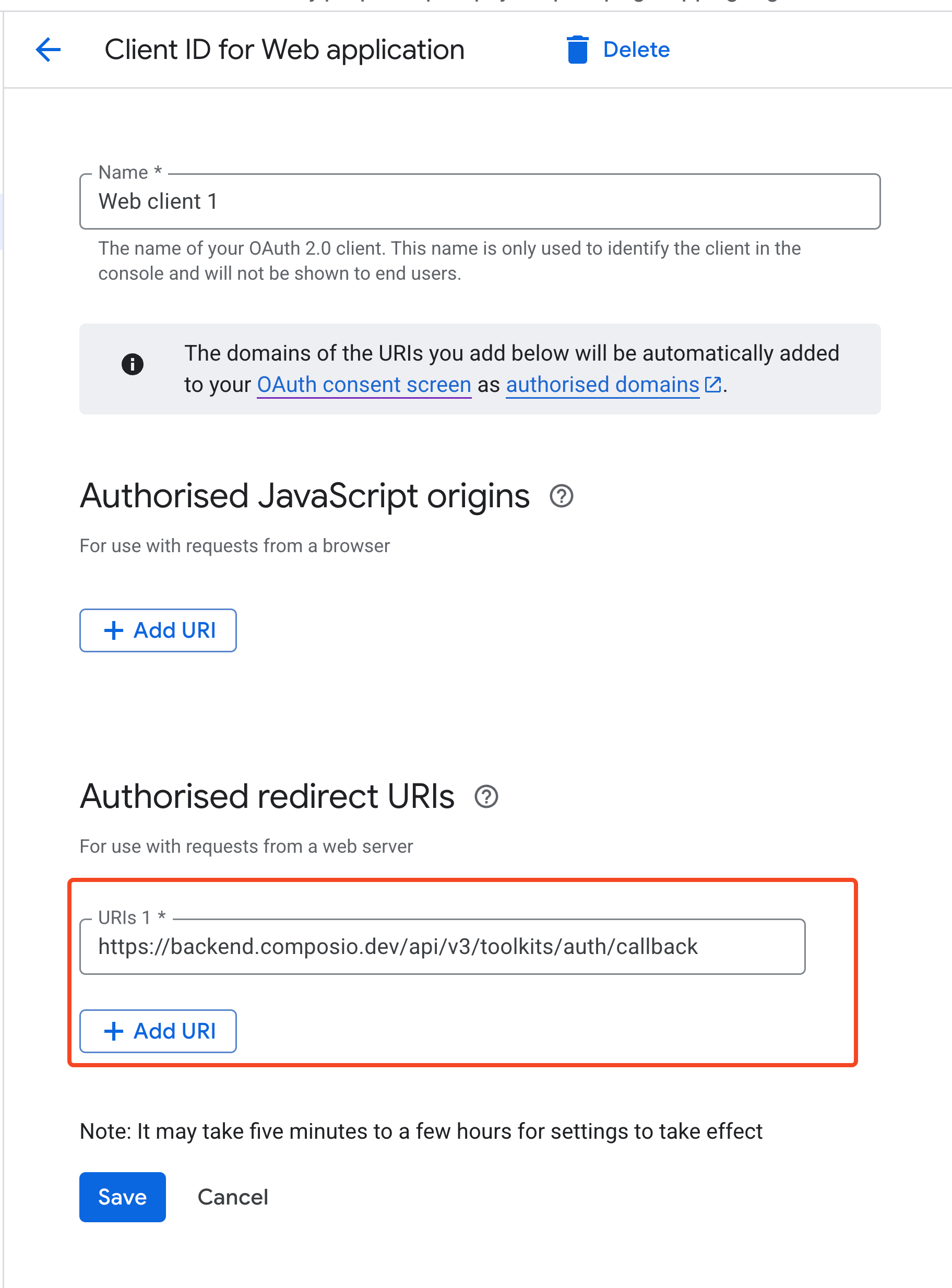This screenshot has width=952, height=1288.
Task: Focus the Name field containing Web client 1
Action: pos(478,201)
